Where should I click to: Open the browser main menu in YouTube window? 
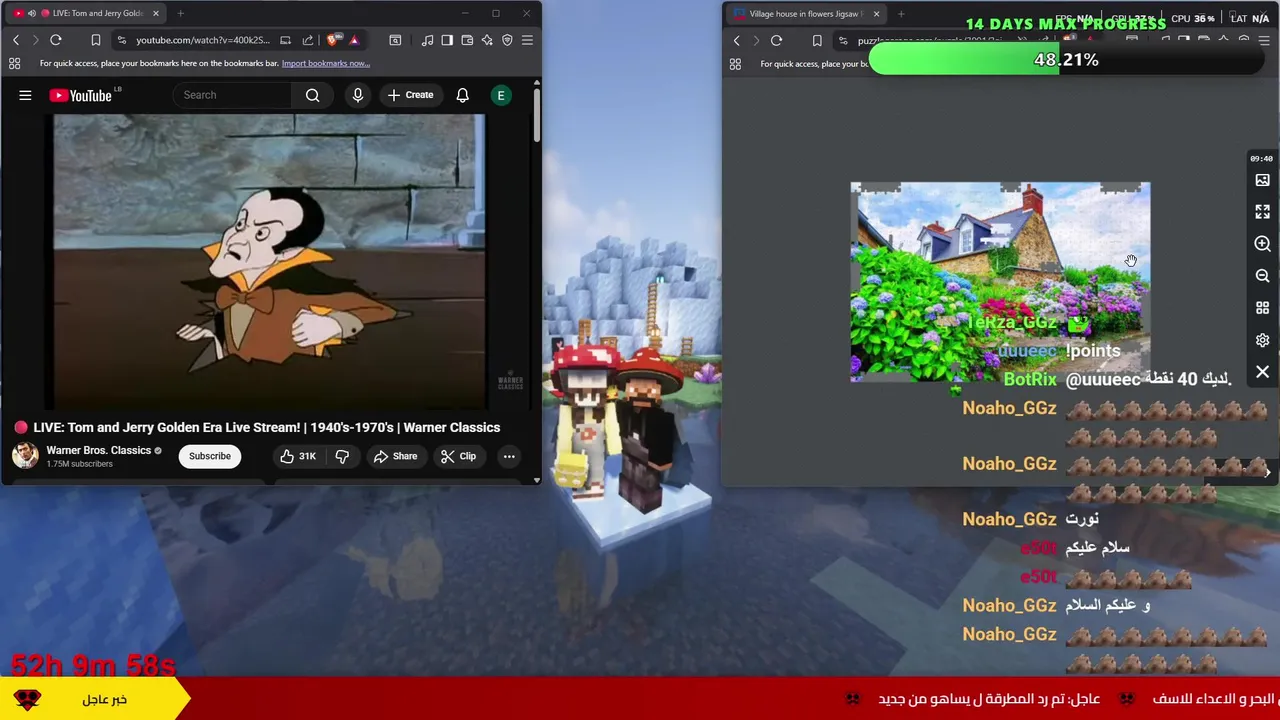[x=527, y=40]
